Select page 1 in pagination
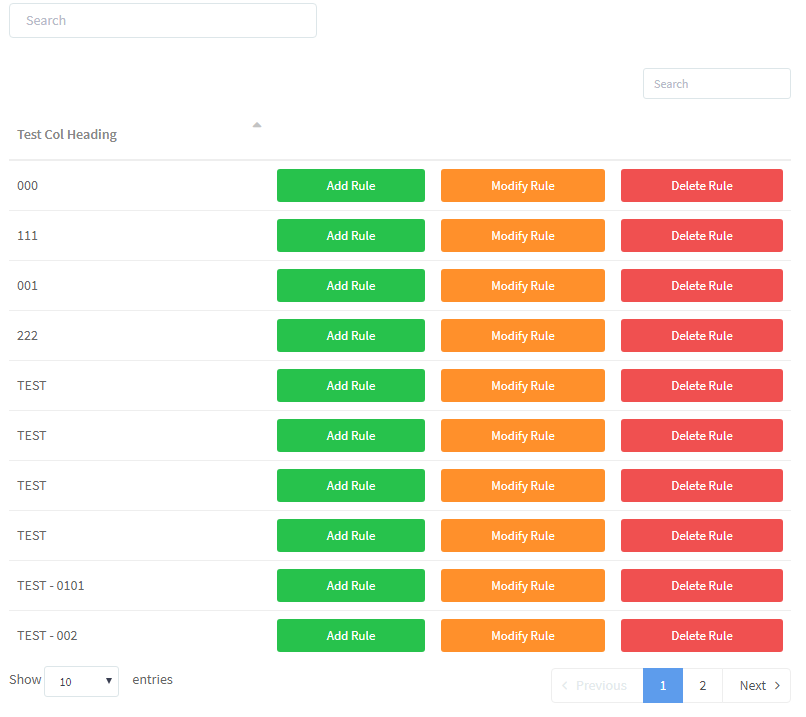This screenshot has width=806, height=717. (663, 686)
